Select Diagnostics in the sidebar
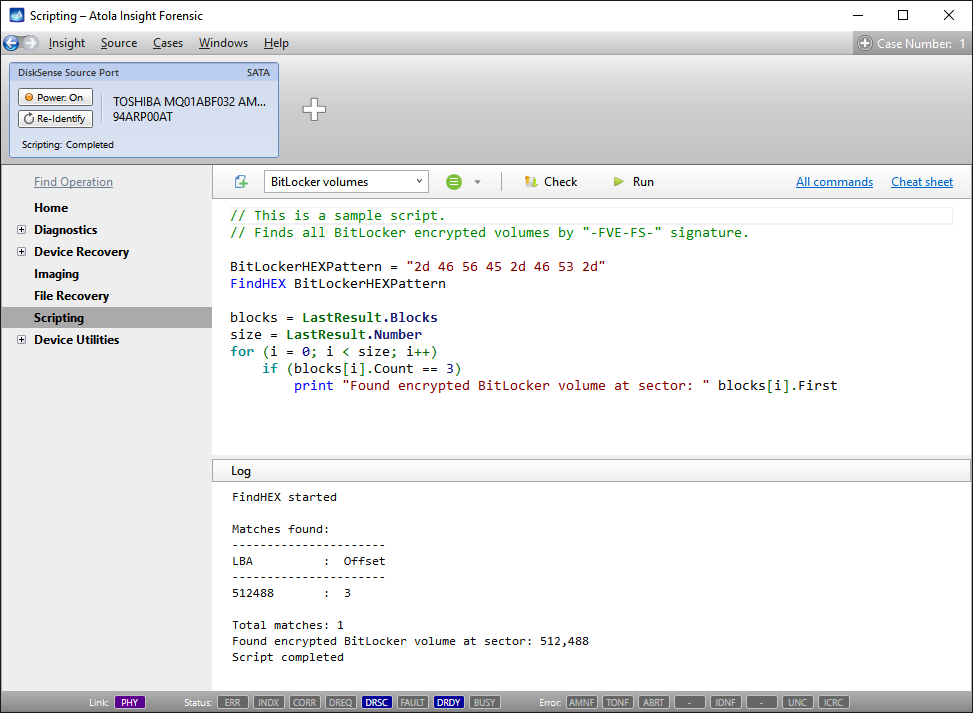 [x=66, y=230]
